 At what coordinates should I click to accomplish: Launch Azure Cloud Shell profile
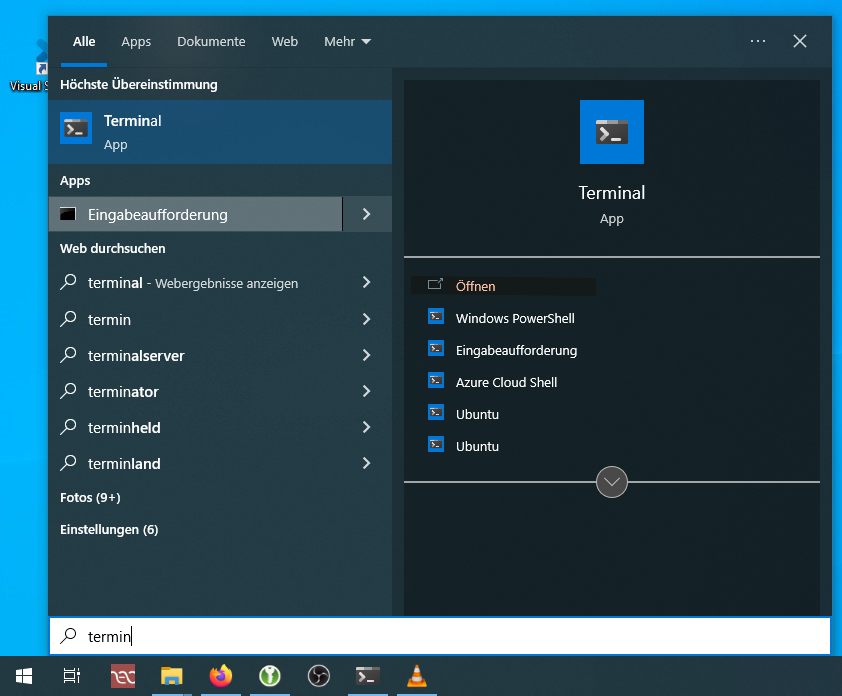coord(506,382)
